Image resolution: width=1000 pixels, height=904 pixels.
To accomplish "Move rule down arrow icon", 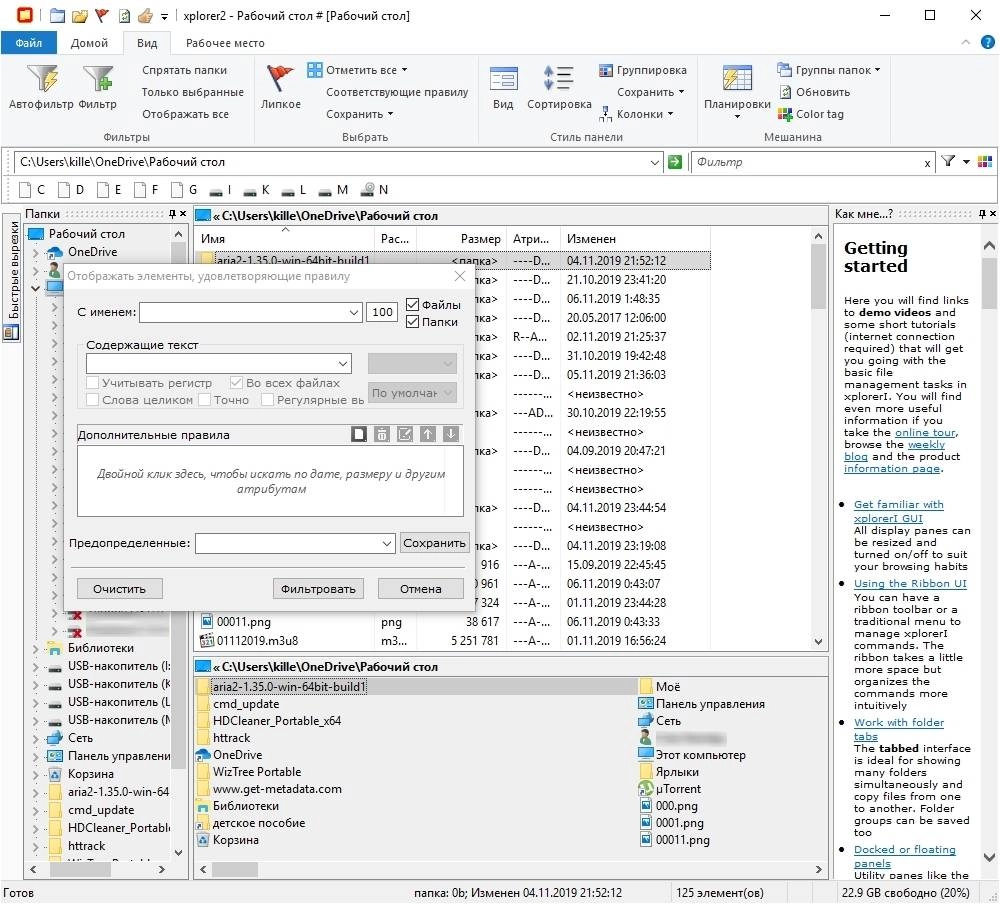I will pos(450,434).
